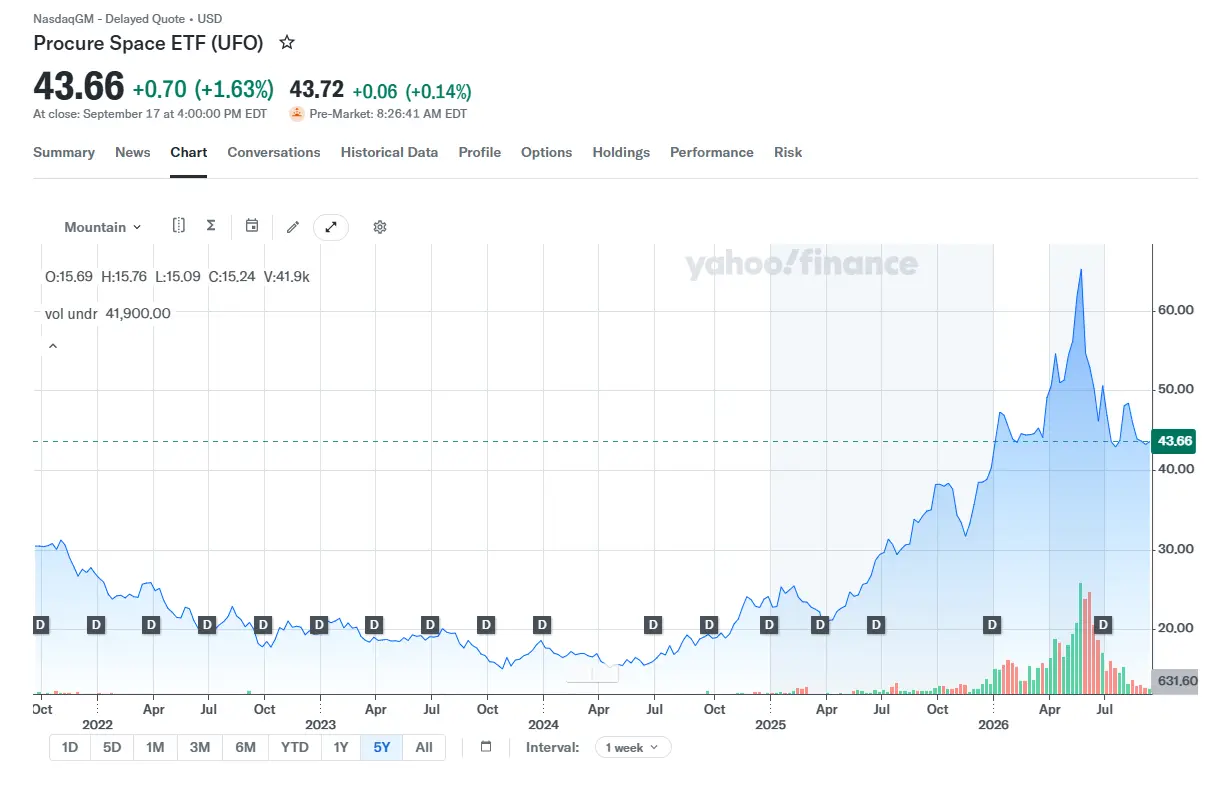Viewport: 1216px width, 801px height.
Task: Click the green 43.66 price axis label
Action: click(x=1173, y=441)
